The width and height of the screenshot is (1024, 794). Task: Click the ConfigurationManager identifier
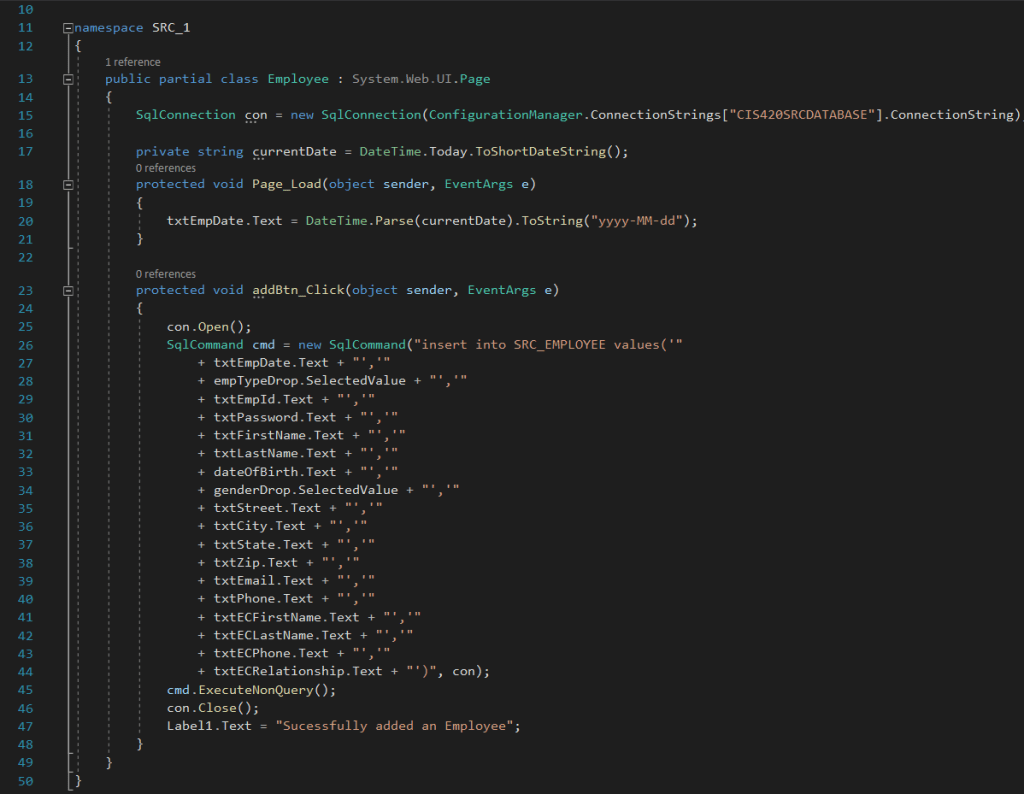505,115
